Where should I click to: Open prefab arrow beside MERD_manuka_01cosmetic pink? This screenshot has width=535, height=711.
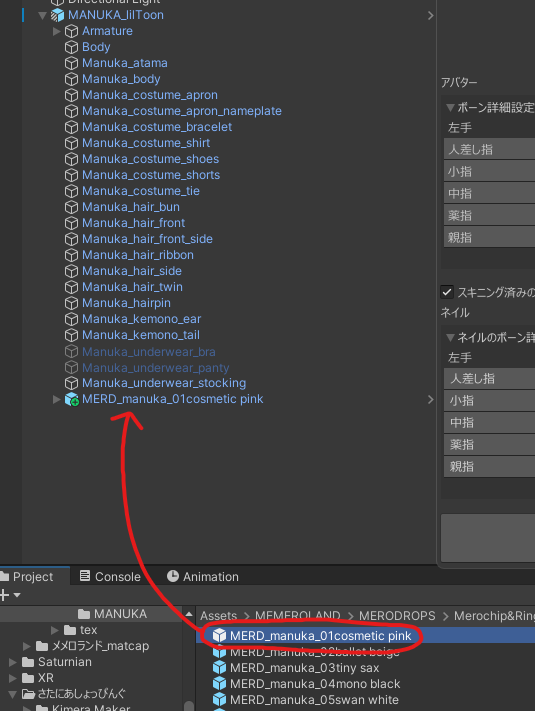point(430,399)
